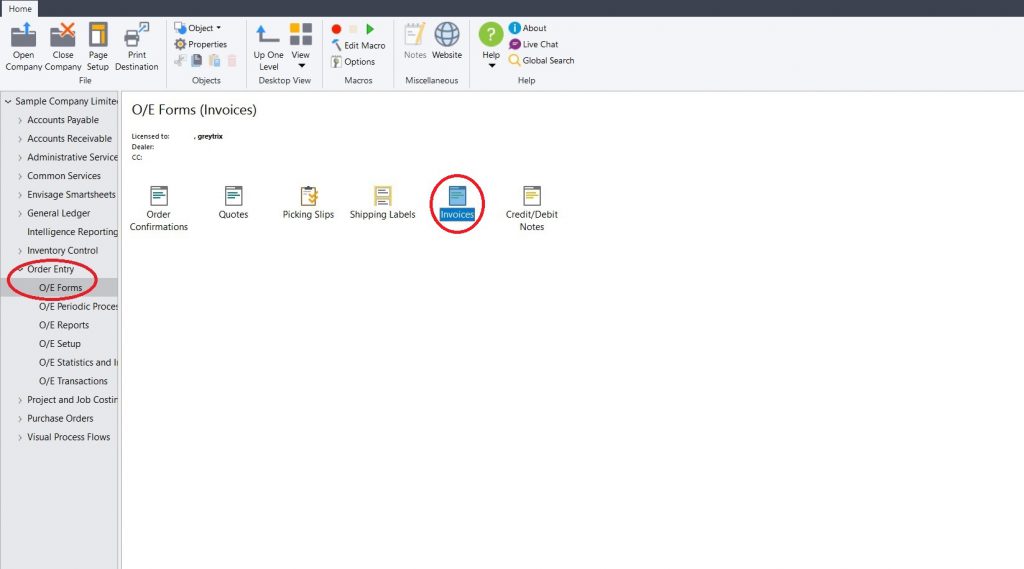Select Accounts Payable label in the tree

[x=63, y=120]
